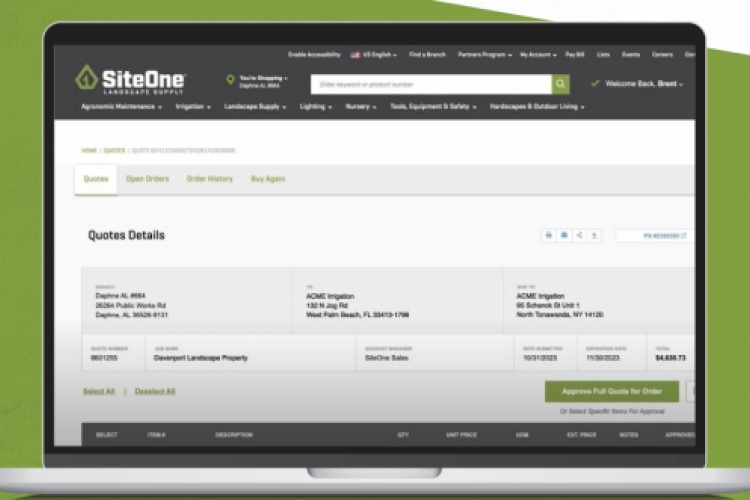Click the download quote icon
The height and width of the screenshot is (500, 750).
point(595,235)
